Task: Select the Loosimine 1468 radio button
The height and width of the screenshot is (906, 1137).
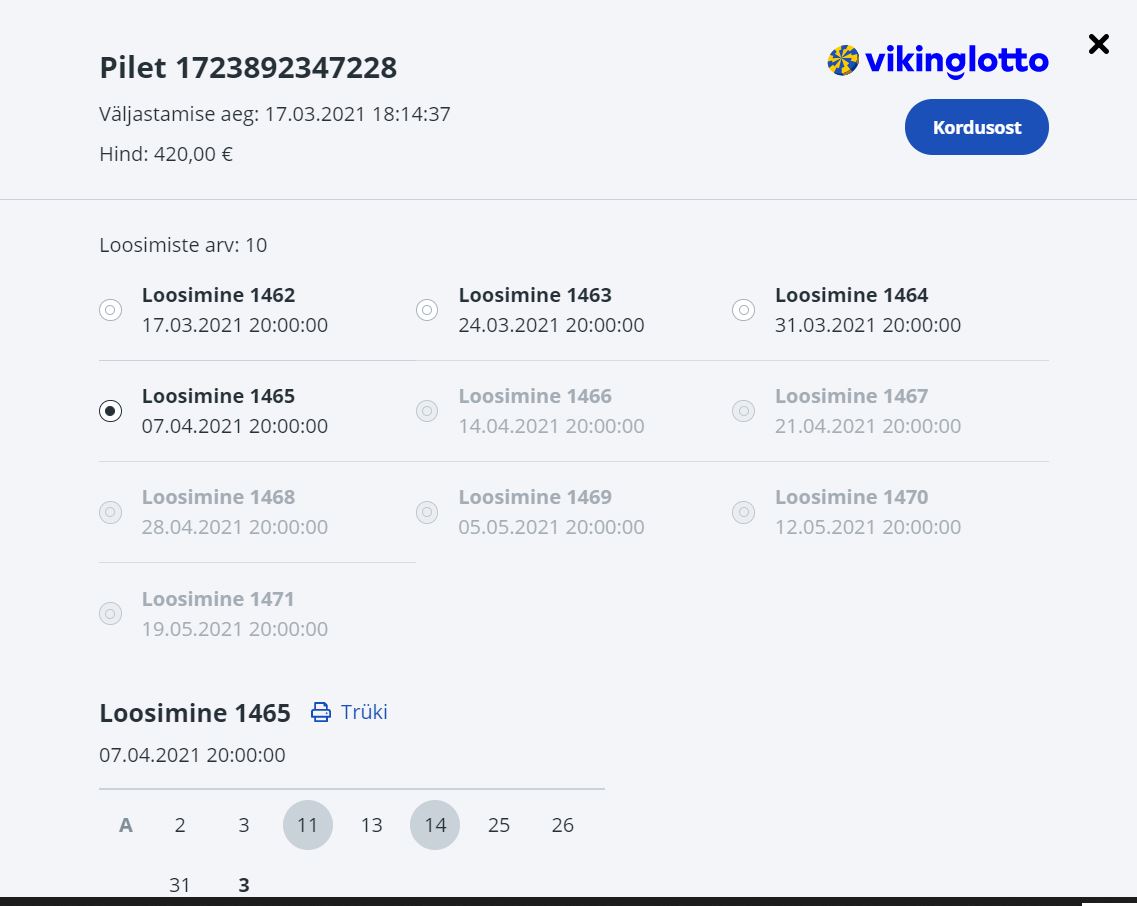Action: click(111, 512)
